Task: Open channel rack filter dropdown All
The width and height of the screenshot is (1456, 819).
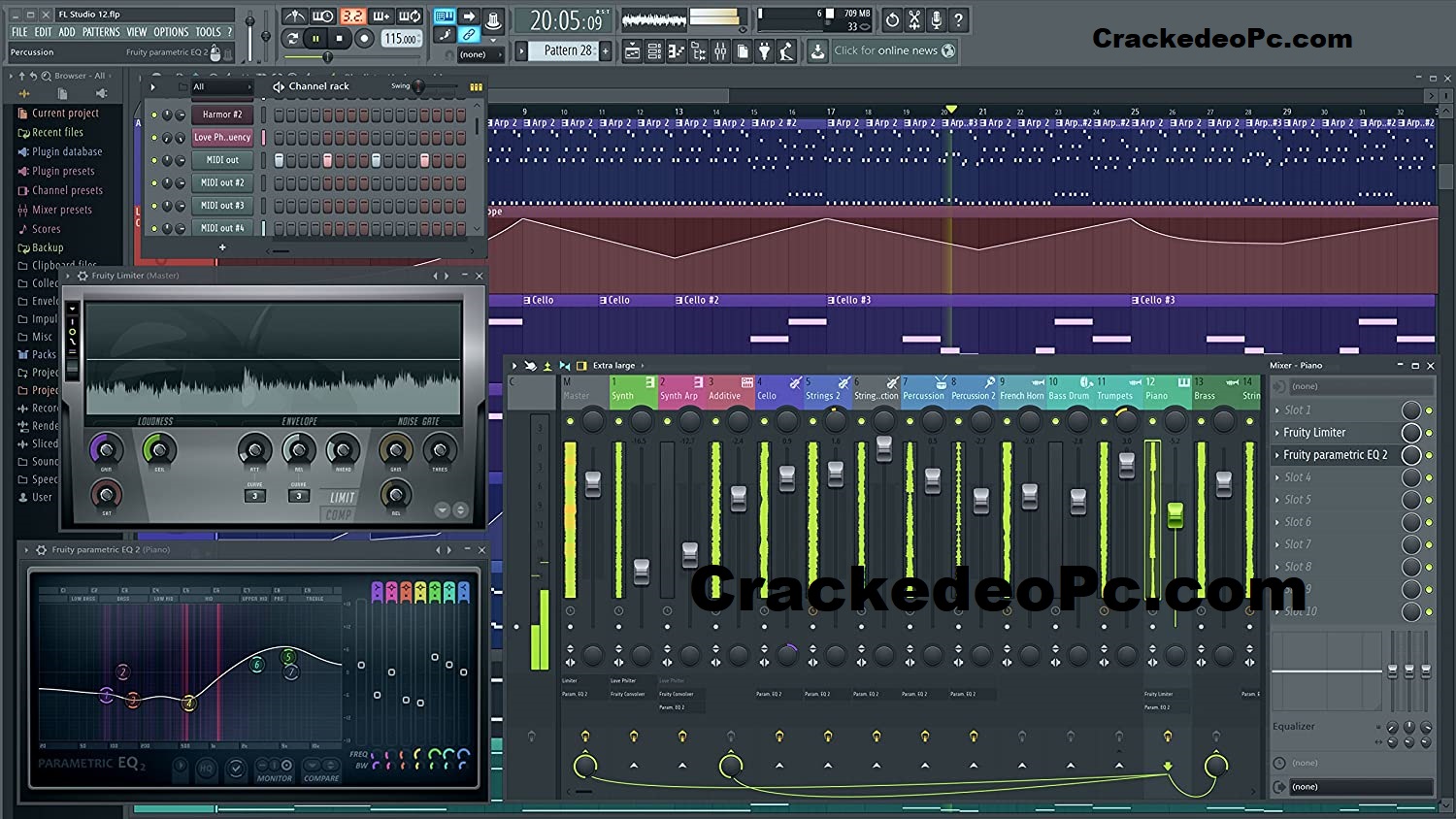Action: tap(221, 86)
